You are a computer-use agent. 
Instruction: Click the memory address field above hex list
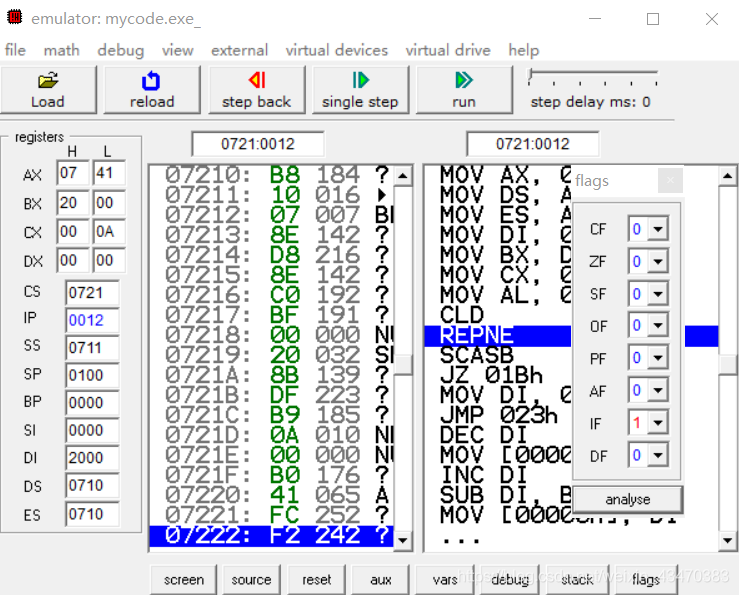(x=258, y=144)
